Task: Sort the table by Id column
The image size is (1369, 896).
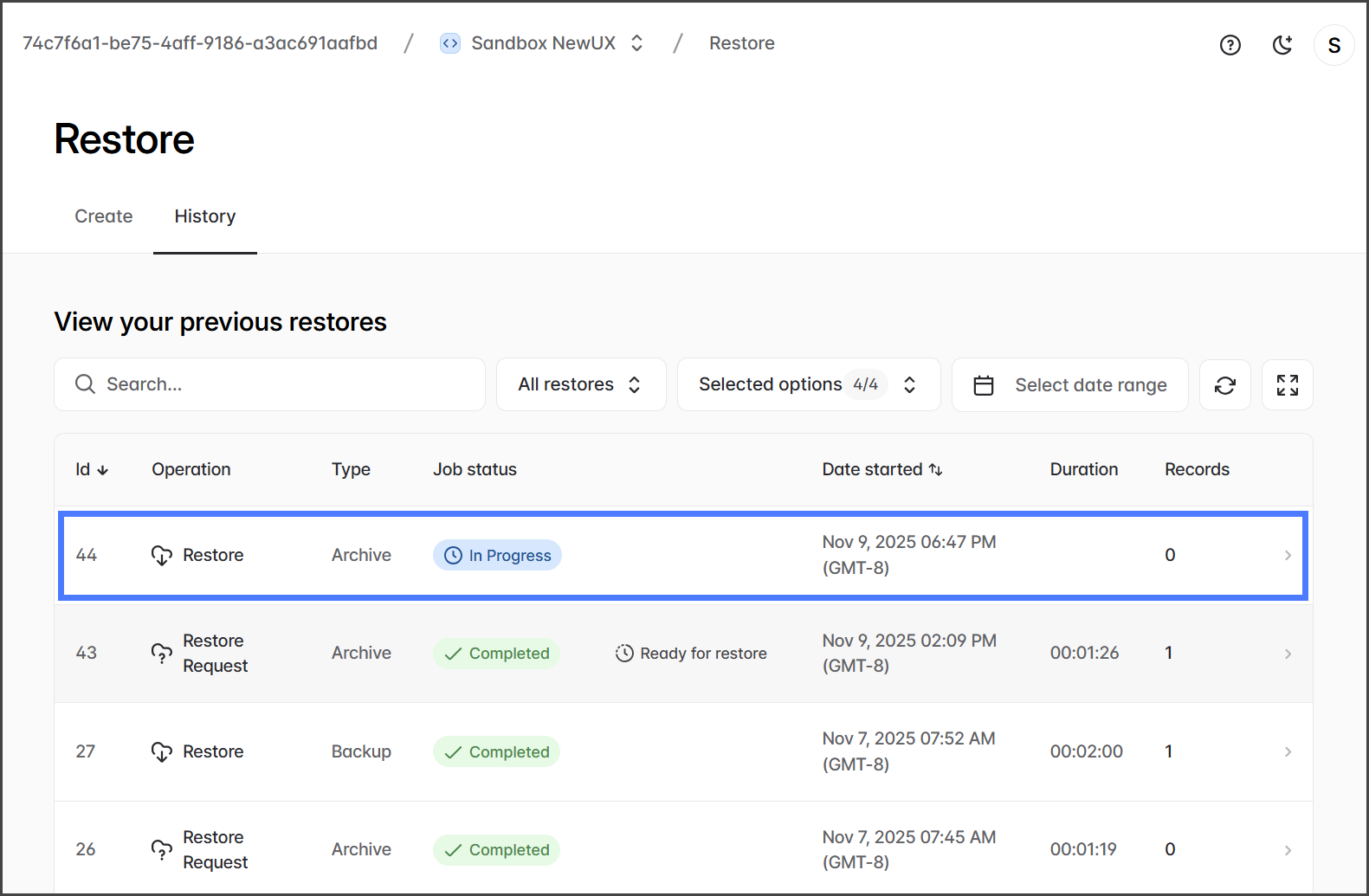Action: click(x=91, y=469)
